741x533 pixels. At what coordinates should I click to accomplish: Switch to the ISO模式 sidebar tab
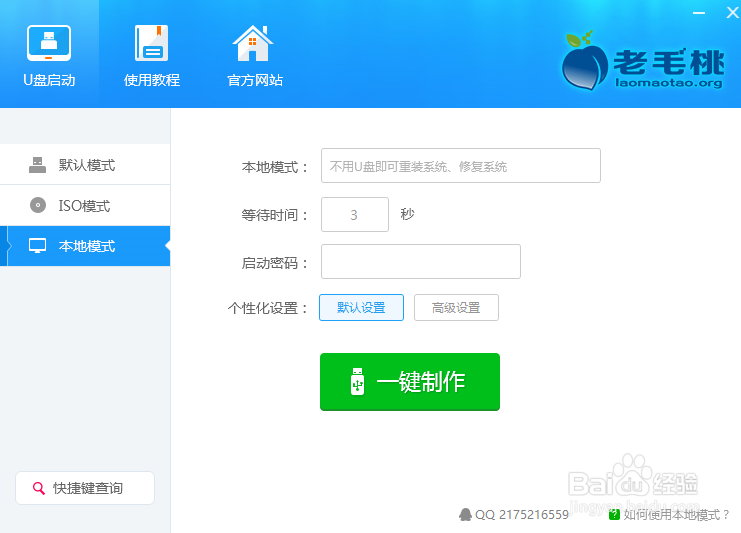point(85,206)
